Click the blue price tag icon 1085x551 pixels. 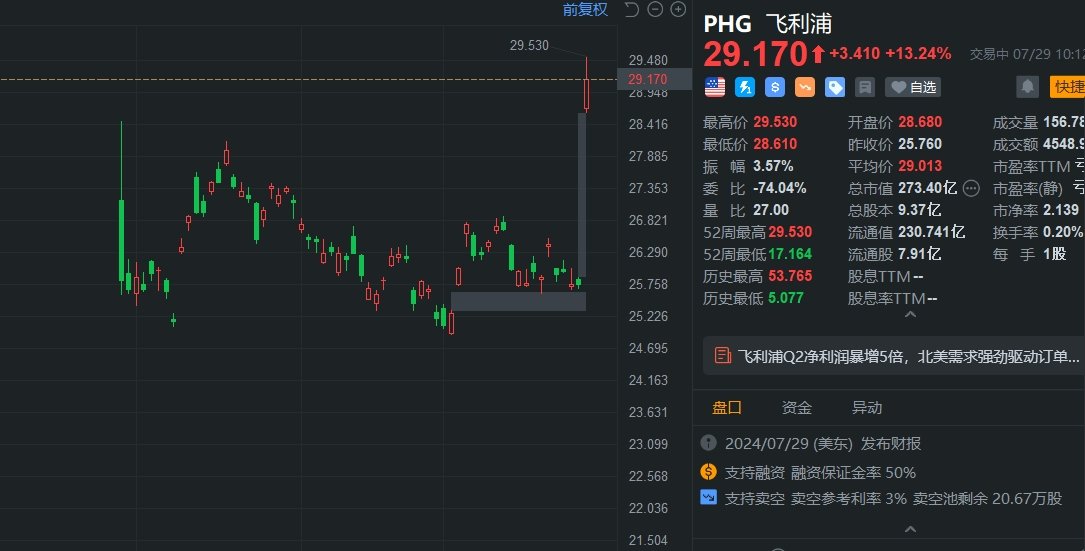pos(835,87)
